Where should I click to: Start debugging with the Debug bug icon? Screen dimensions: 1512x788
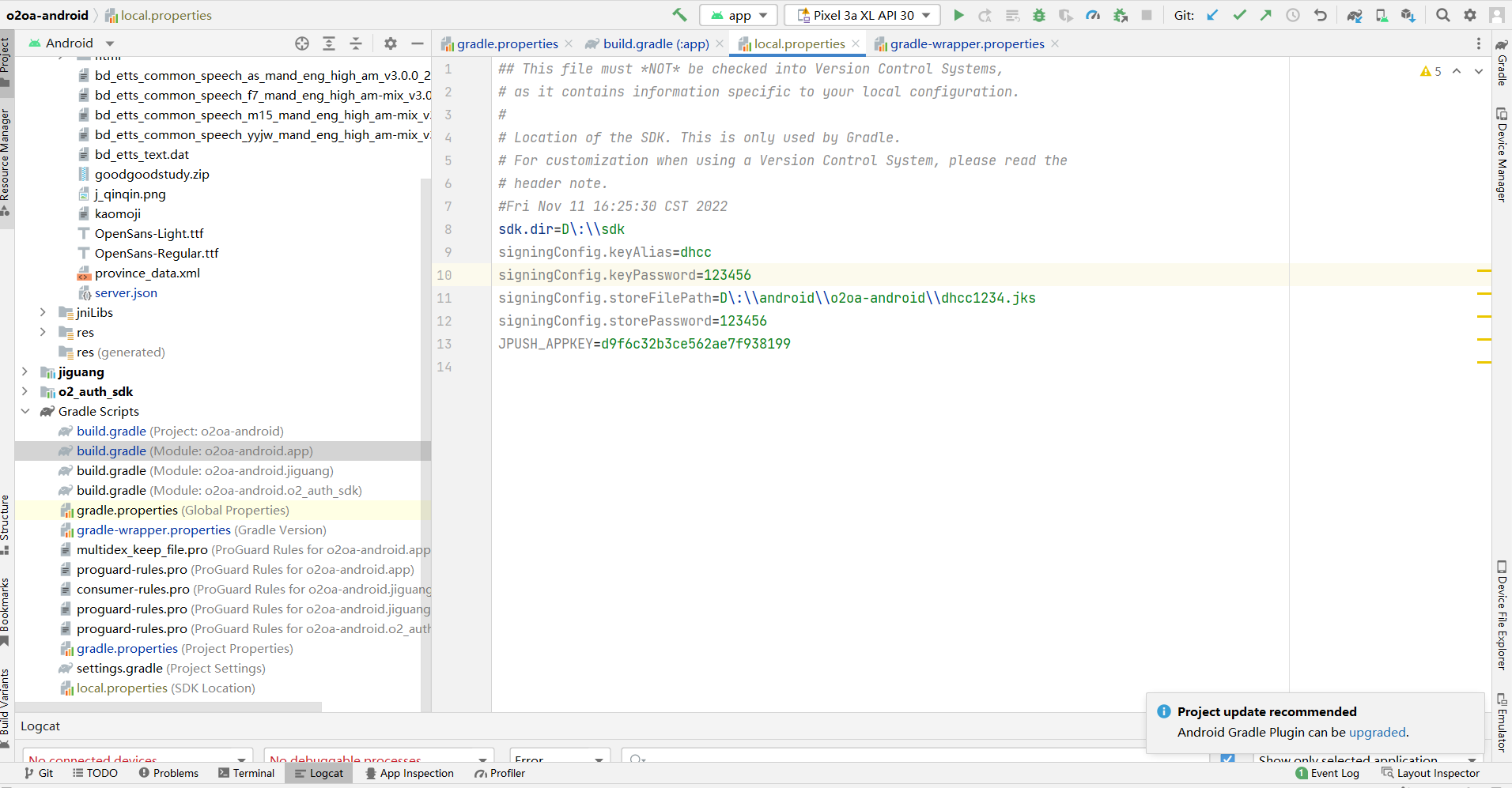1039,15
